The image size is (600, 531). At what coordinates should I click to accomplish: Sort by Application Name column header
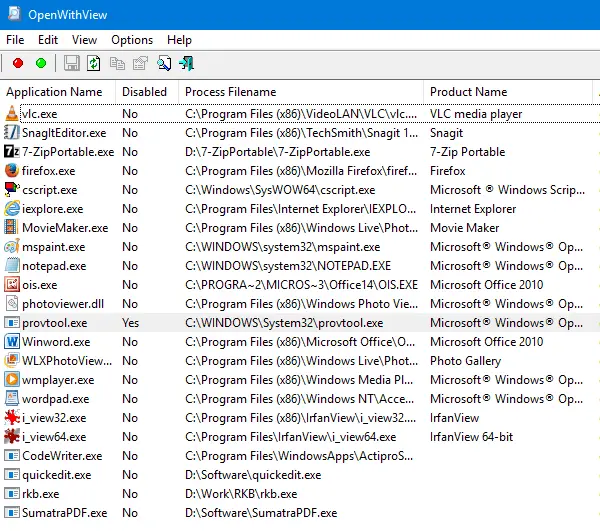[57, 92]
